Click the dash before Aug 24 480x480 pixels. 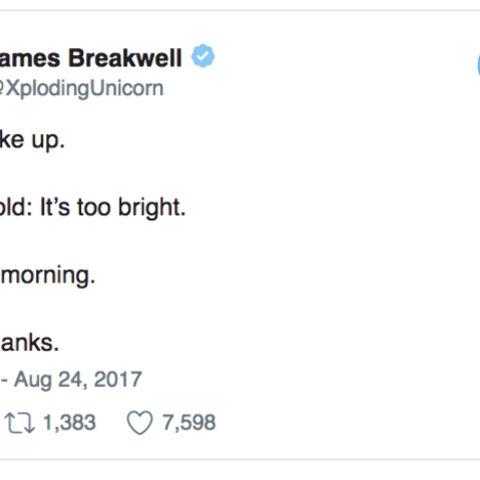coord(4,380)
